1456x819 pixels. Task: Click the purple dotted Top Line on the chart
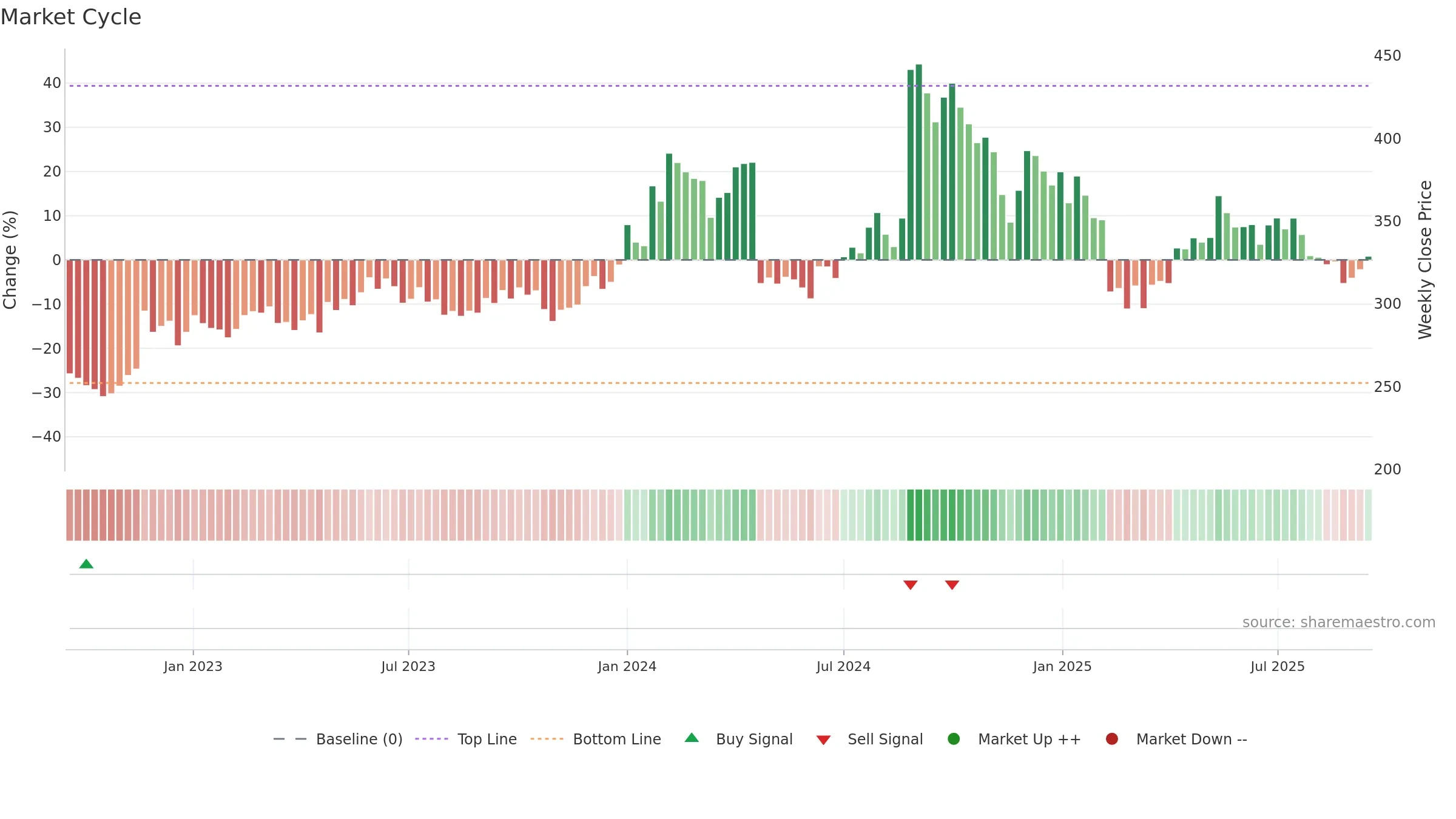719,86
